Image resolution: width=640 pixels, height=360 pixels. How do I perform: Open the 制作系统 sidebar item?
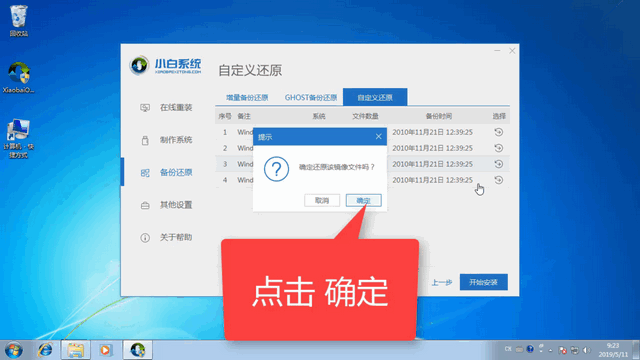pos(176,140)
